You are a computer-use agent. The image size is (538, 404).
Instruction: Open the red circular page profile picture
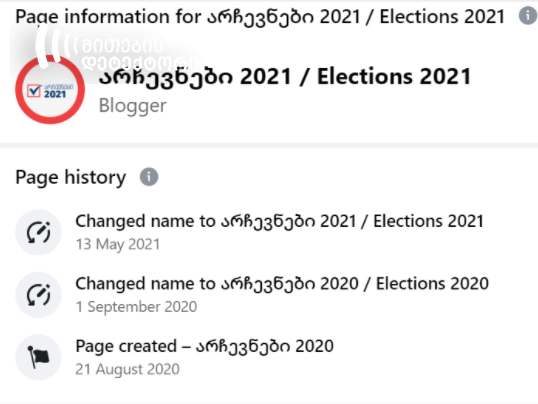click(x=50, y=90)
